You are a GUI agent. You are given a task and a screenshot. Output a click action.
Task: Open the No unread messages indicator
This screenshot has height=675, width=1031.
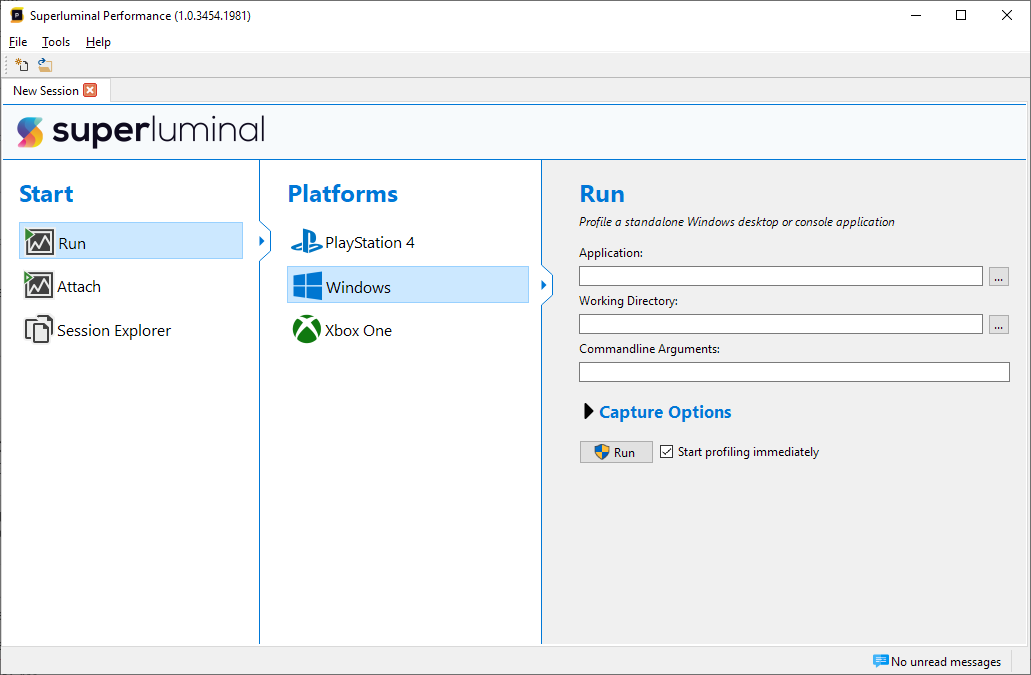click(937, 661)
